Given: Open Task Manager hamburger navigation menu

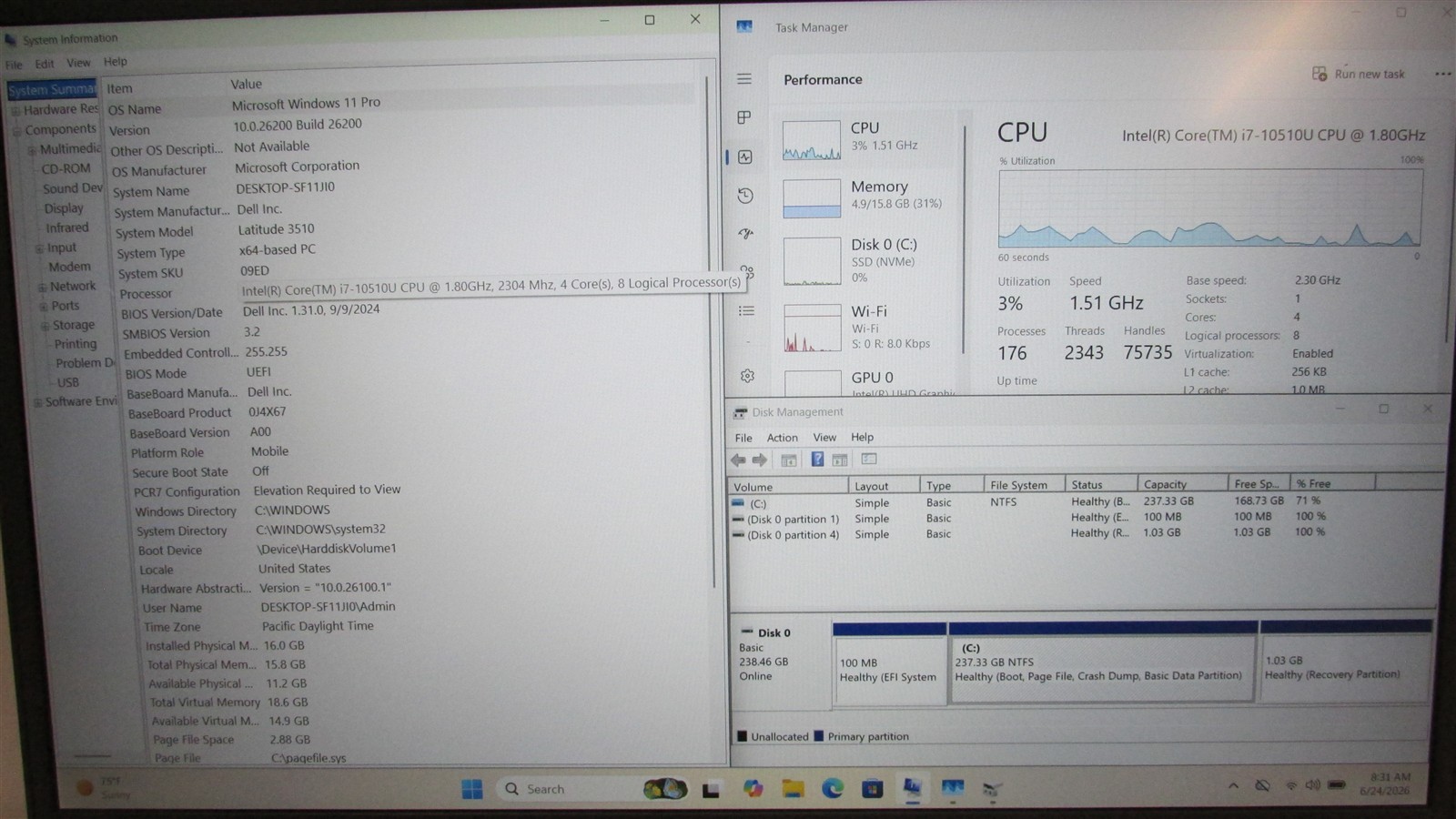Looking at the screenshot, I should pos(744,79).
